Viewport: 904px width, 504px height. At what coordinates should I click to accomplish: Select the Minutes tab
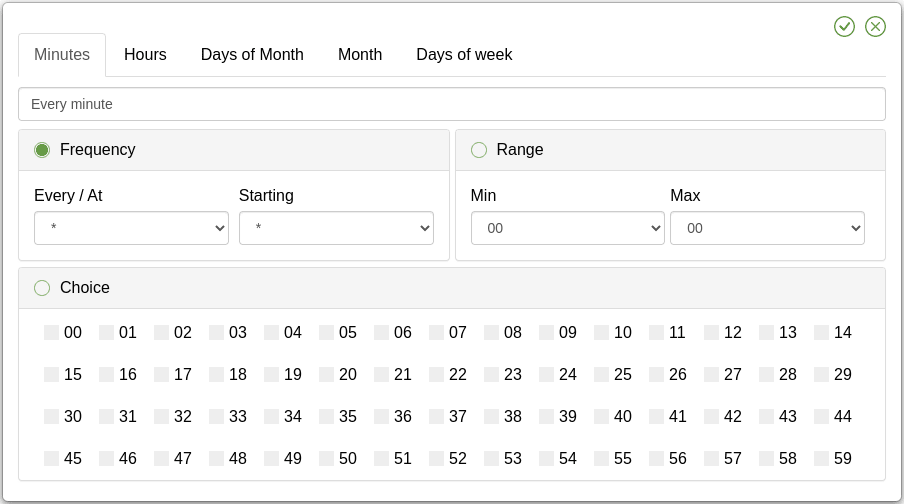click(62, 55)
